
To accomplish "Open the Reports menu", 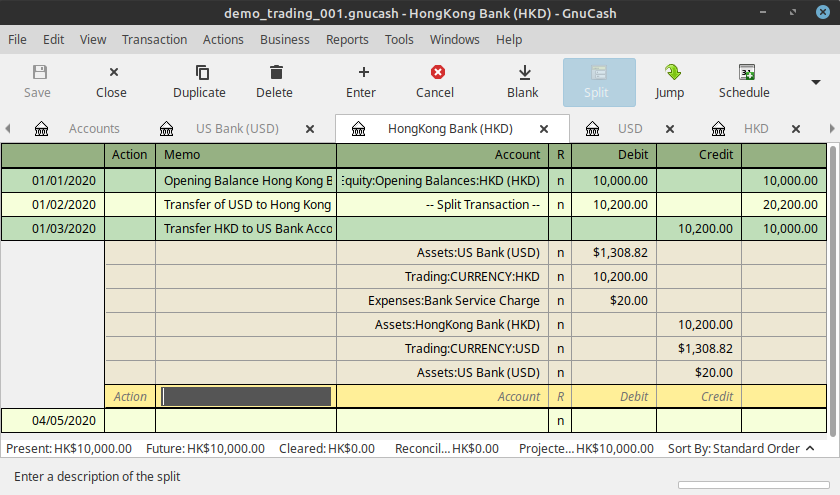I will point(347,39).
